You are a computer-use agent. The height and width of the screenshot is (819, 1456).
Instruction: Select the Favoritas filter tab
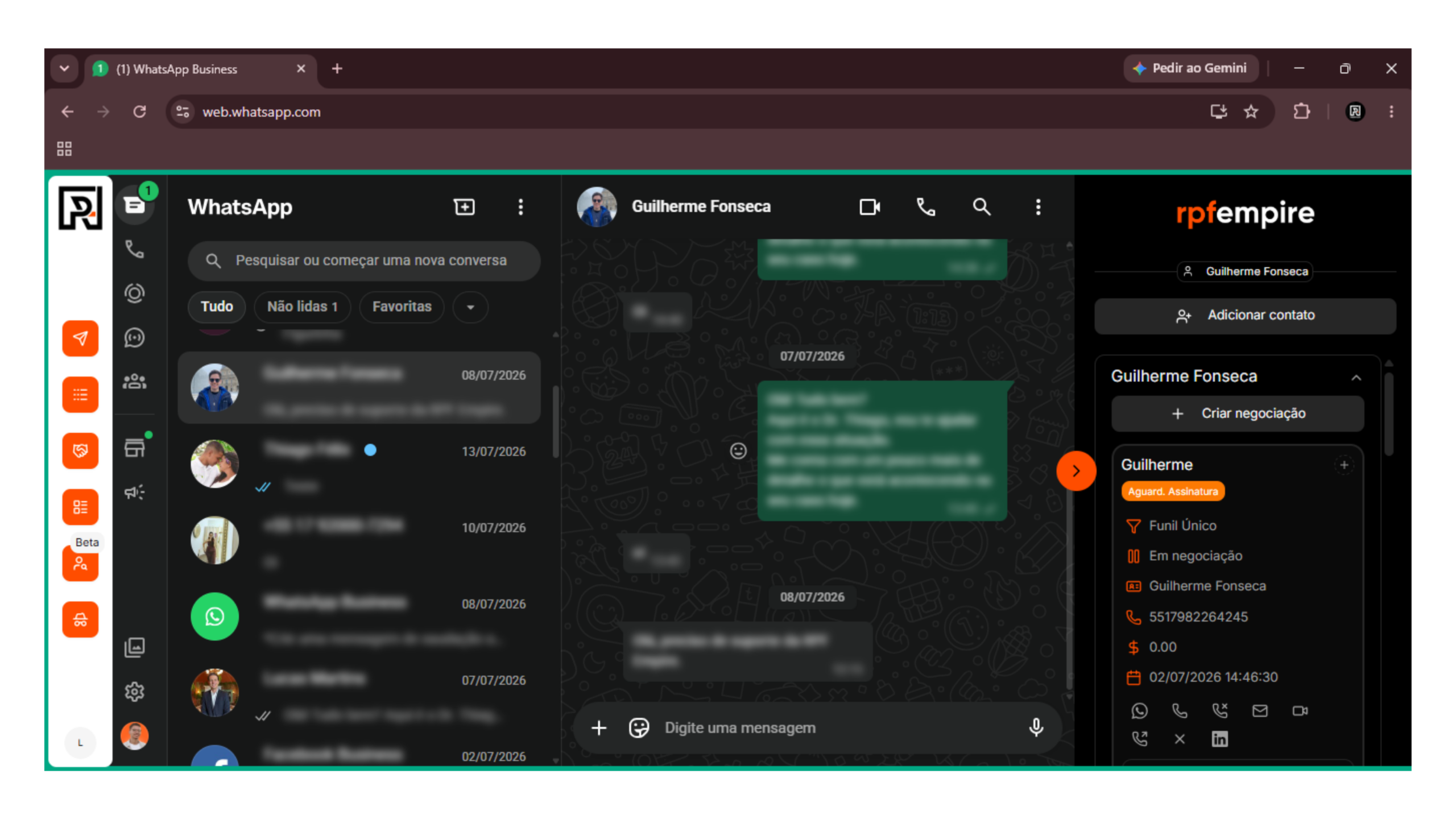point(402,307)
